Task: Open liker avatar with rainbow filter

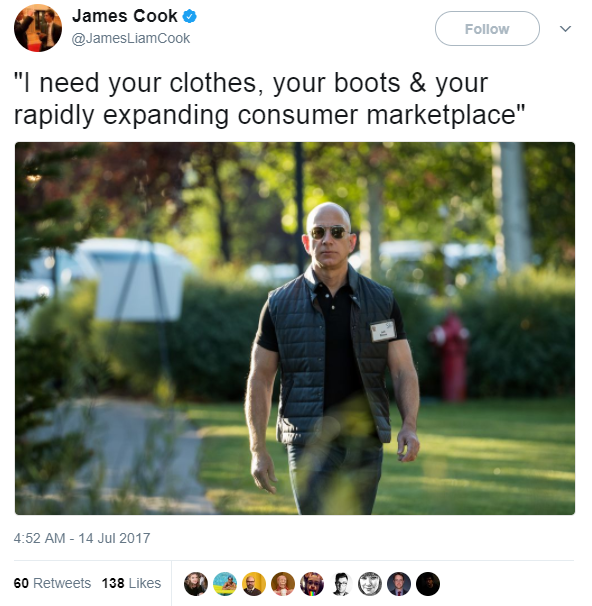Action: (312, 584)
